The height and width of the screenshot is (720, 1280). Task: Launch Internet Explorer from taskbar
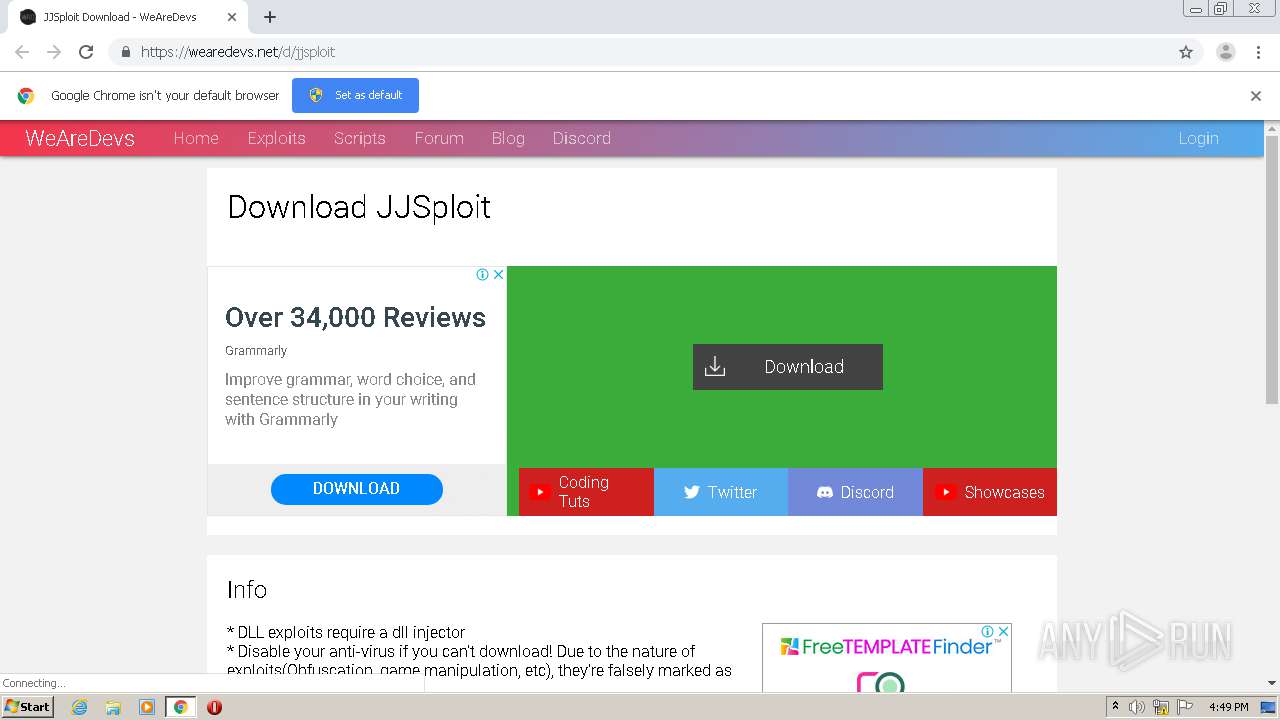(x=80, y=707)
